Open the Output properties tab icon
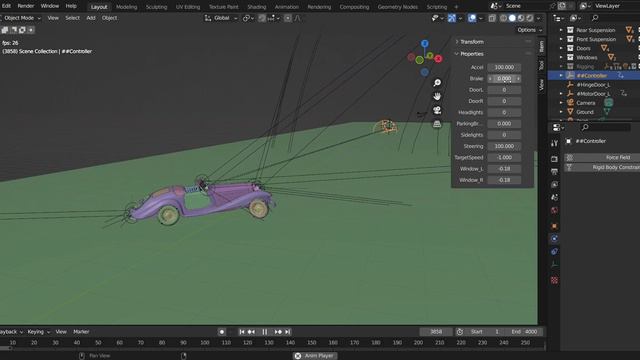The height and width of the screenshot is (360, 640). [554, 171]
